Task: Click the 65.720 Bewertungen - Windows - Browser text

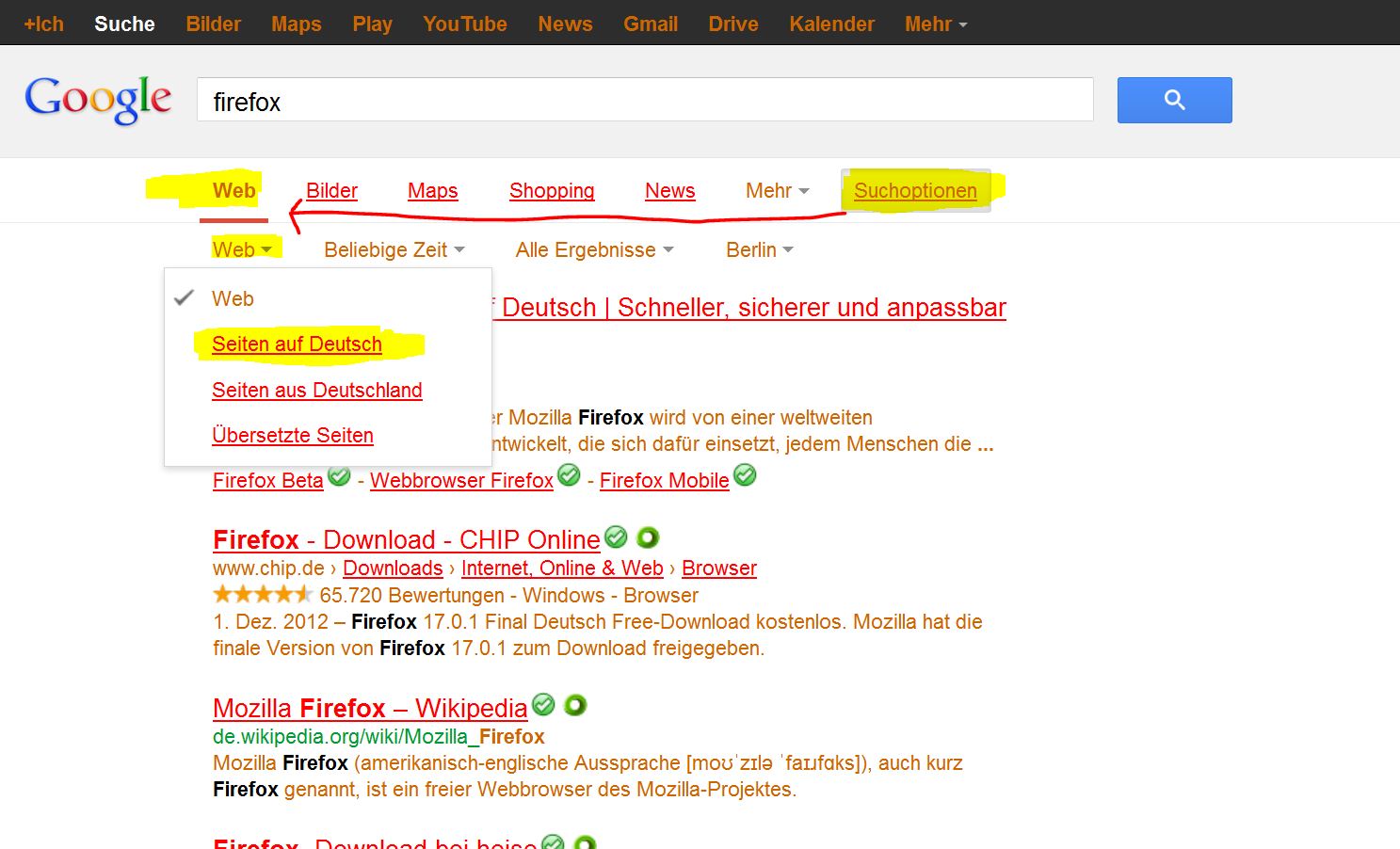Action: coord(508,596)
